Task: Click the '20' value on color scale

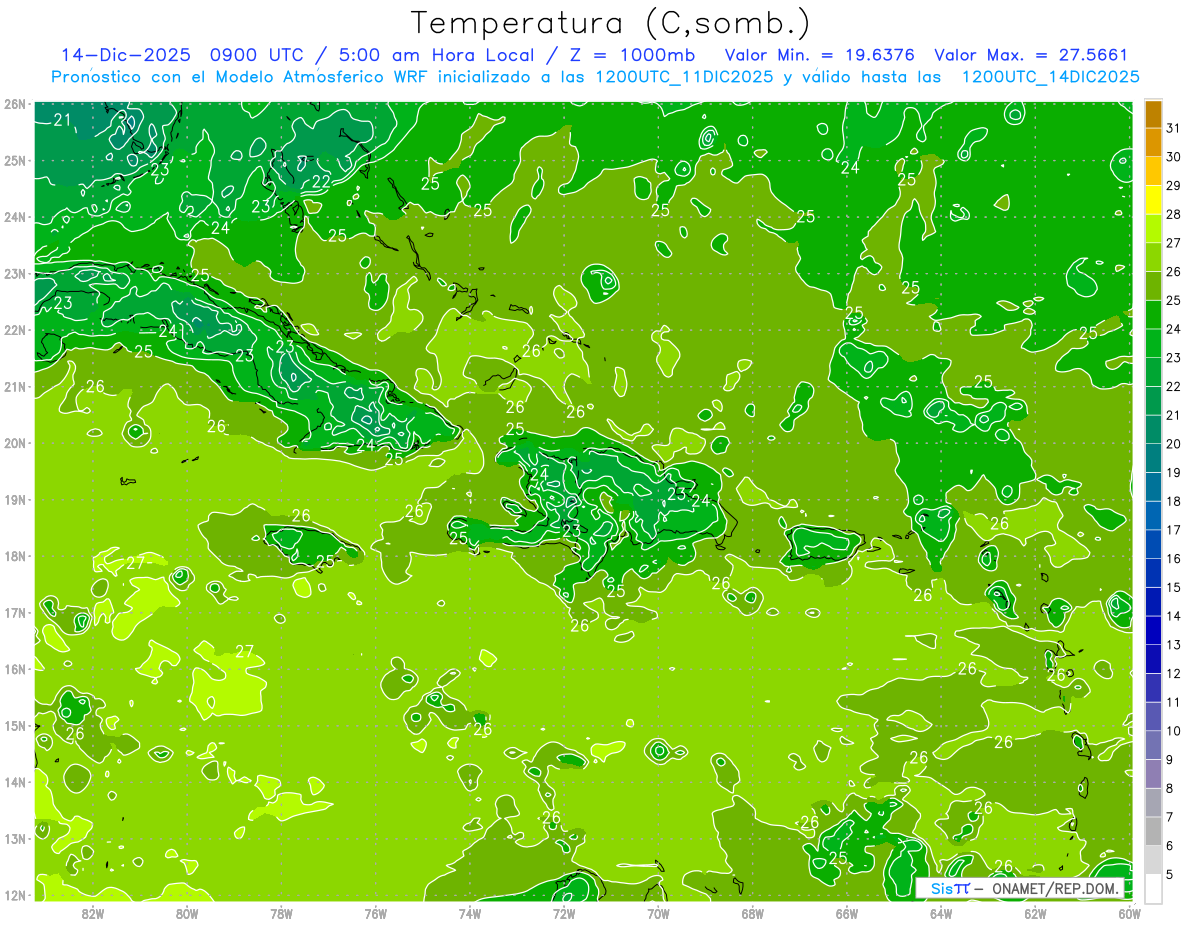Action: [x=1173, y=444]
